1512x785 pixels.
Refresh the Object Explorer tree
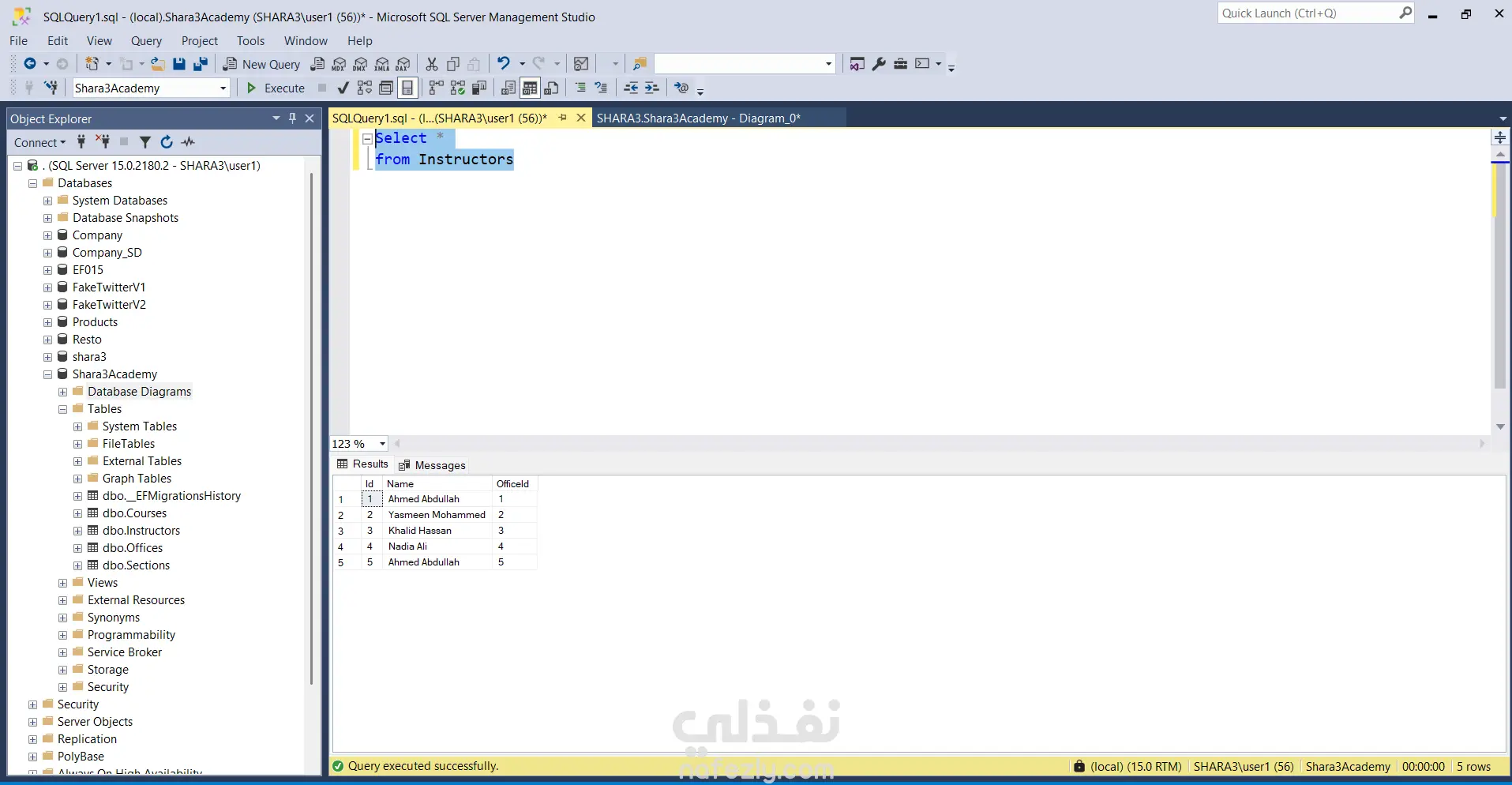point(167,142)
